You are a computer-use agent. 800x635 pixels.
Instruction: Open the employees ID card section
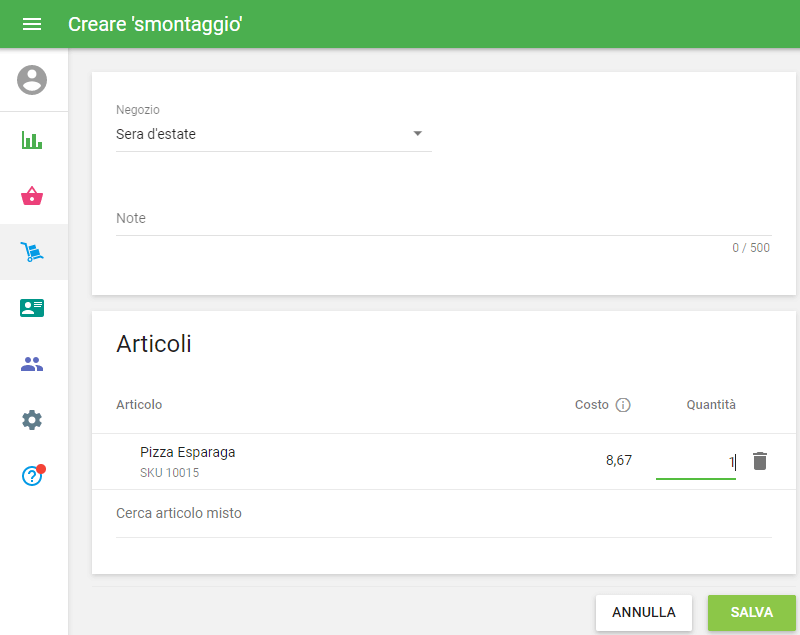click(32, 308)
